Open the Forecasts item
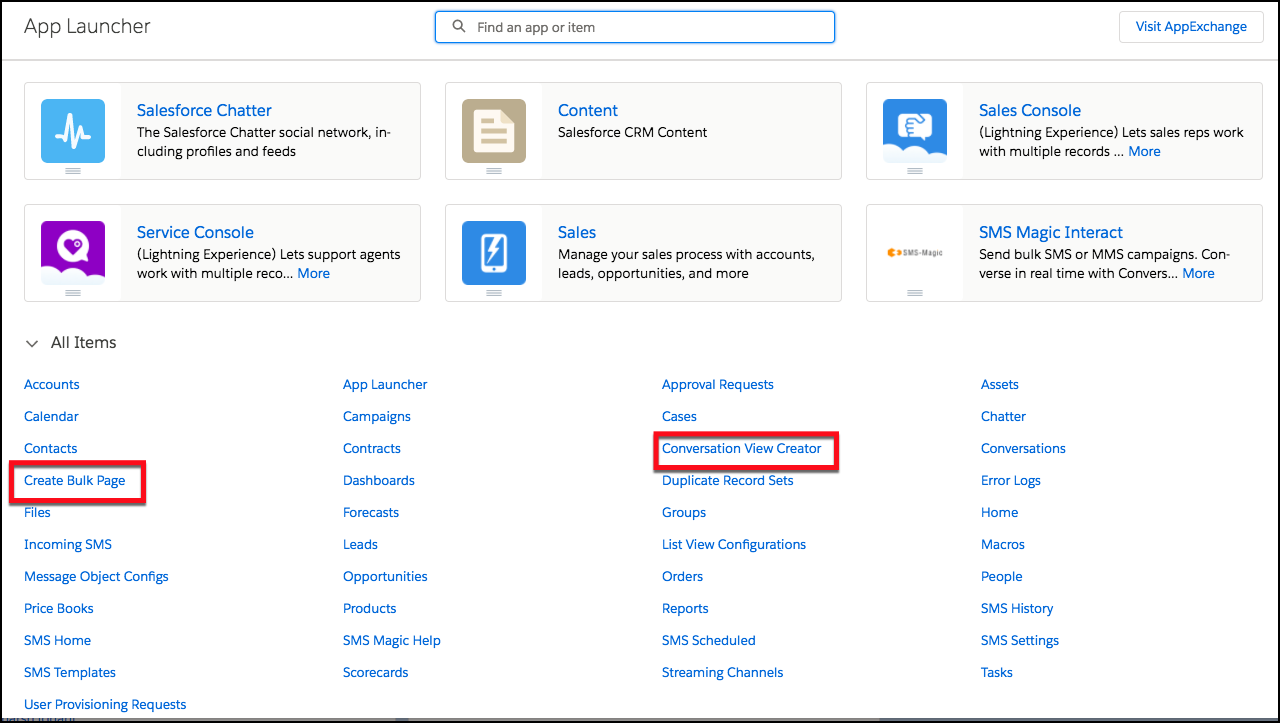 [x=371, y=513]
